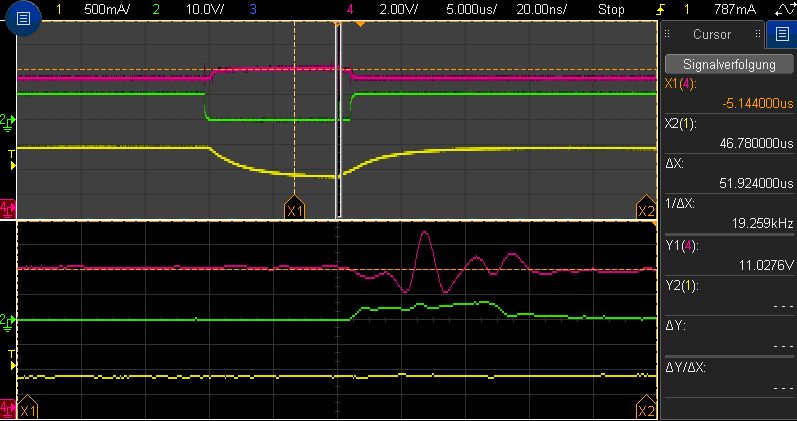The image size is (797, 421).
Task: Select the Y1(4) cursor field
Action: click(x=729, y=255)
